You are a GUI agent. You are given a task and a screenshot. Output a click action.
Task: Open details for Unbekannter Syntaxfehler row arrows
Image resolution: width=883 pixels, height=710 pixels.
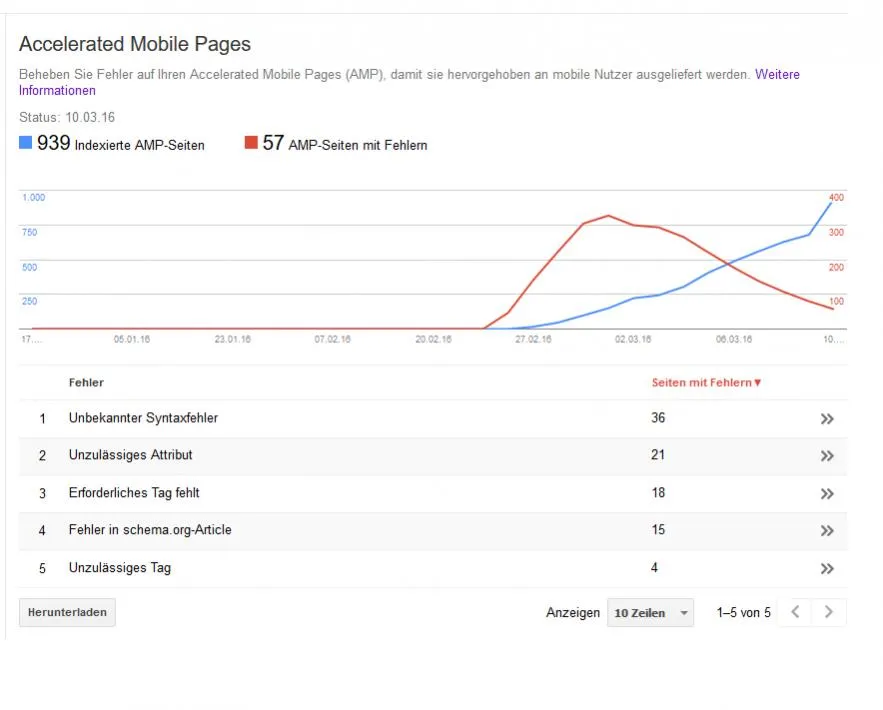tap(827, 419)
